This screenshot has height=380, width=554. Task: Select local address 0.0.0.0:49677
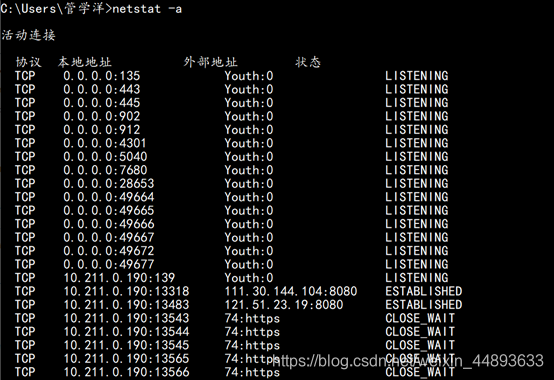[x=109, y=264]
